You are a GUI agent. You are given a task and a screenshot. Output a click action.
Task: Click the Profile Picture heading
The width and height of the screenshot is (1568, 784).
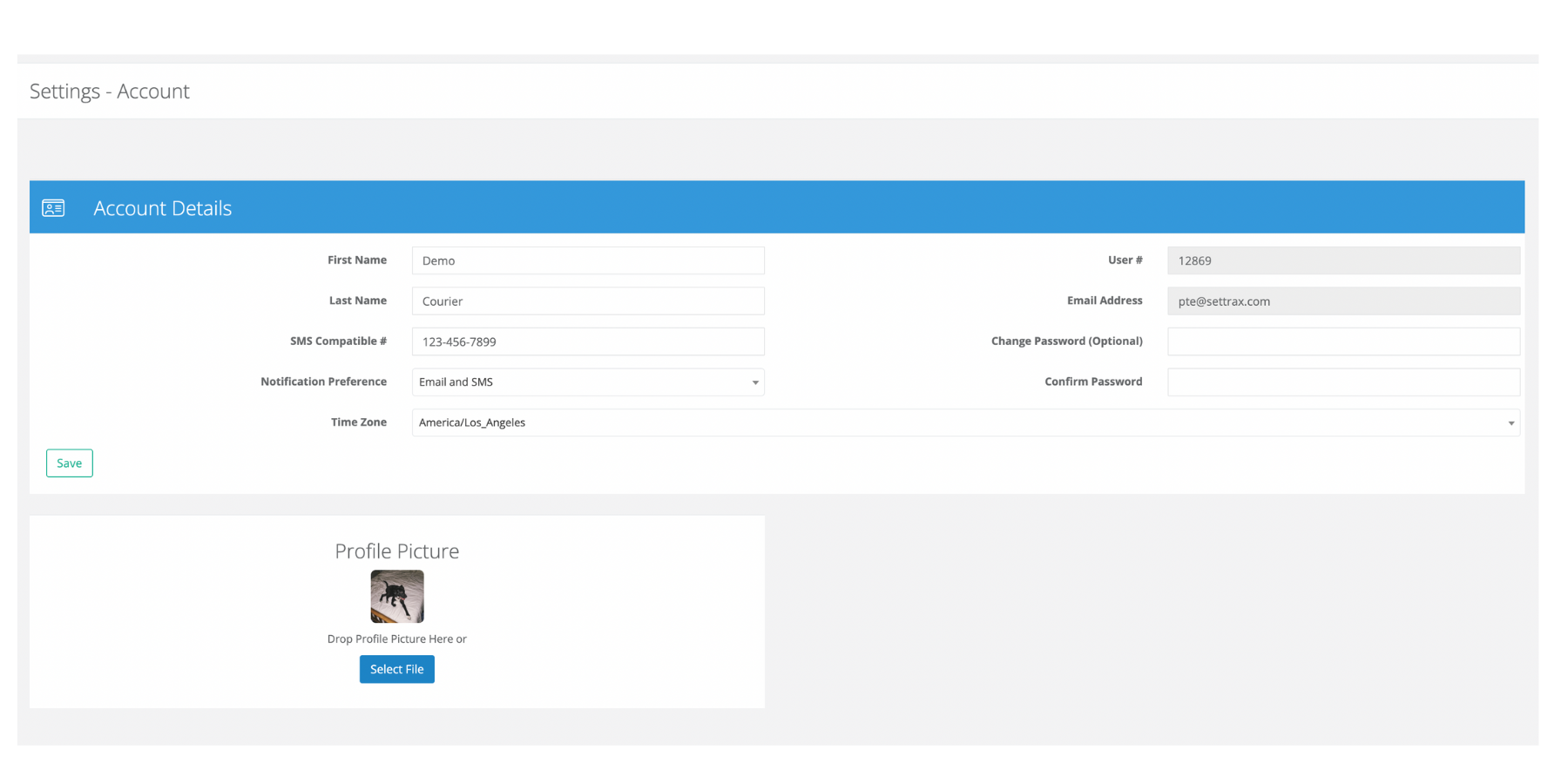pyautogui.click(x=397, y=551)
